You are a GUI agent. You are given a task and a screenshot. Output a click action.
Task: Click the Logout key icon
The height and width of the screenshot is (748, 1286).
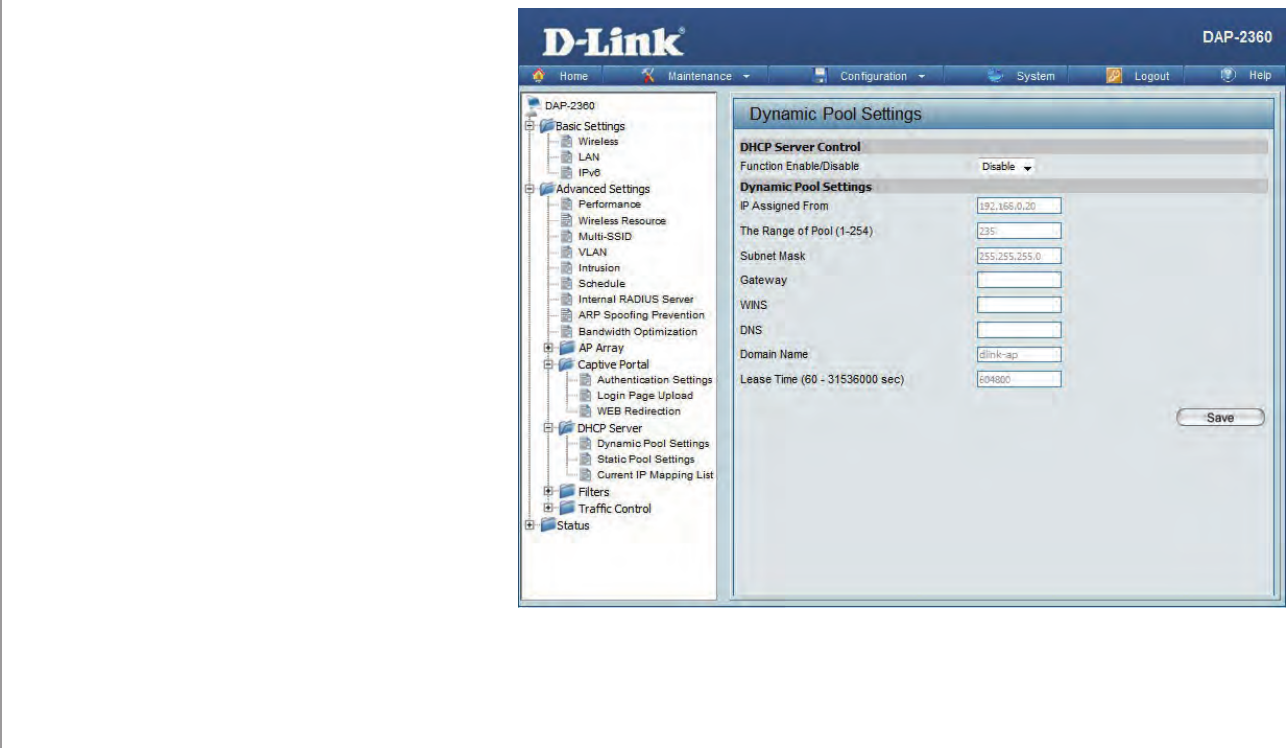[1114, 76]
